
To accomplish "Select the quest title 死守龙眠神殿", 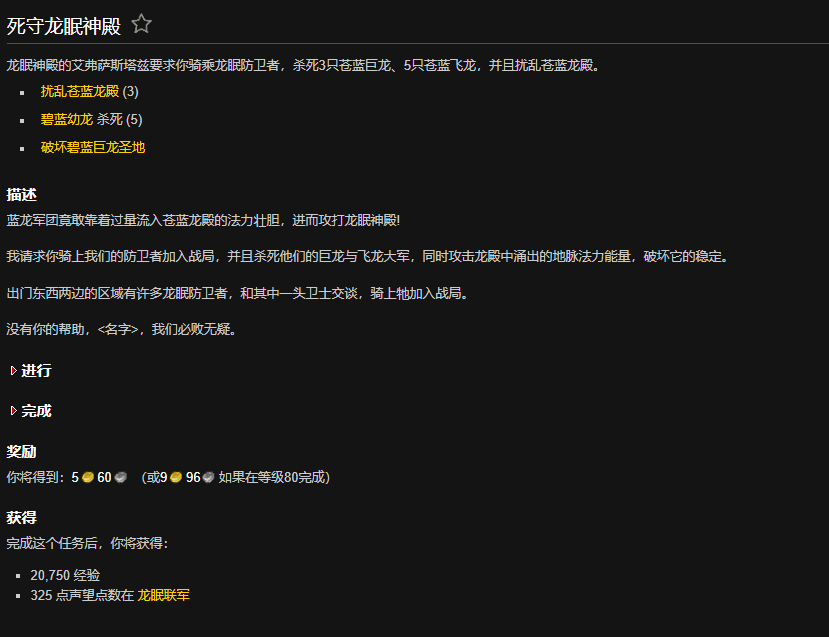I will [62, 23].
